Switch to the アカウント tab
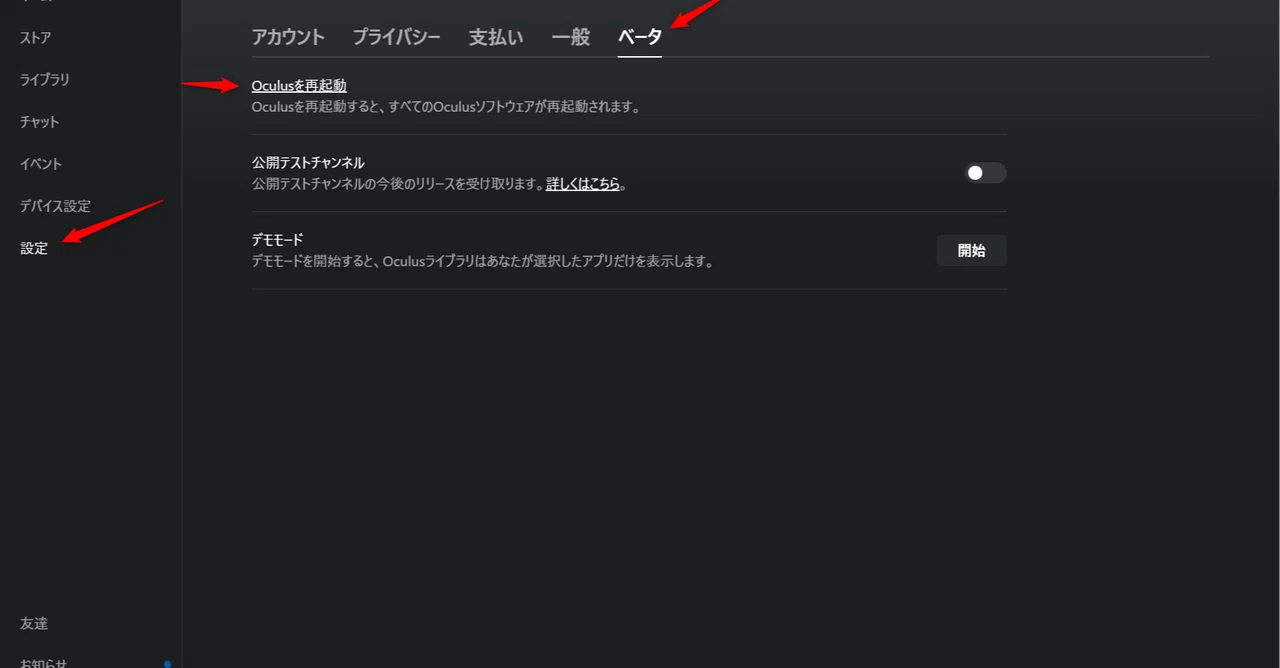 pos(288,37)
